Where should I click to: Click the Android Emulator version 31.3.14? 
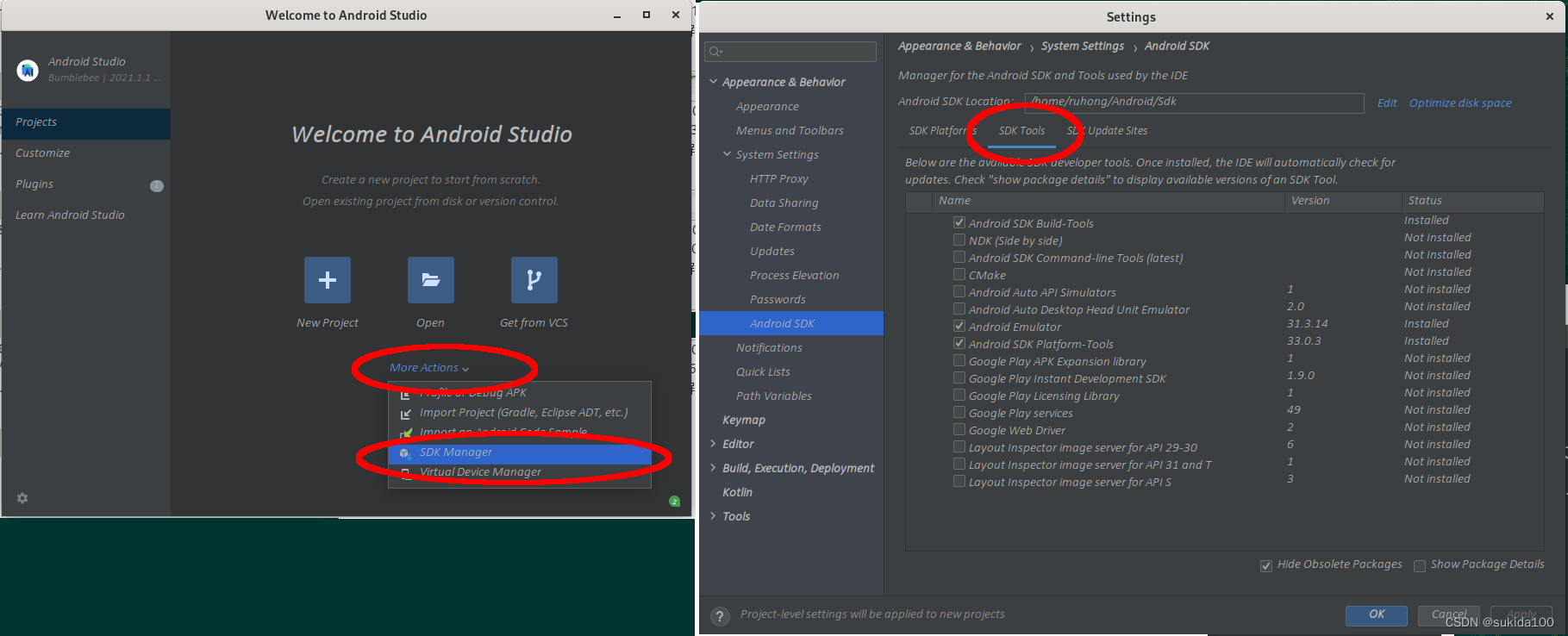click(x=1307, y=324)
